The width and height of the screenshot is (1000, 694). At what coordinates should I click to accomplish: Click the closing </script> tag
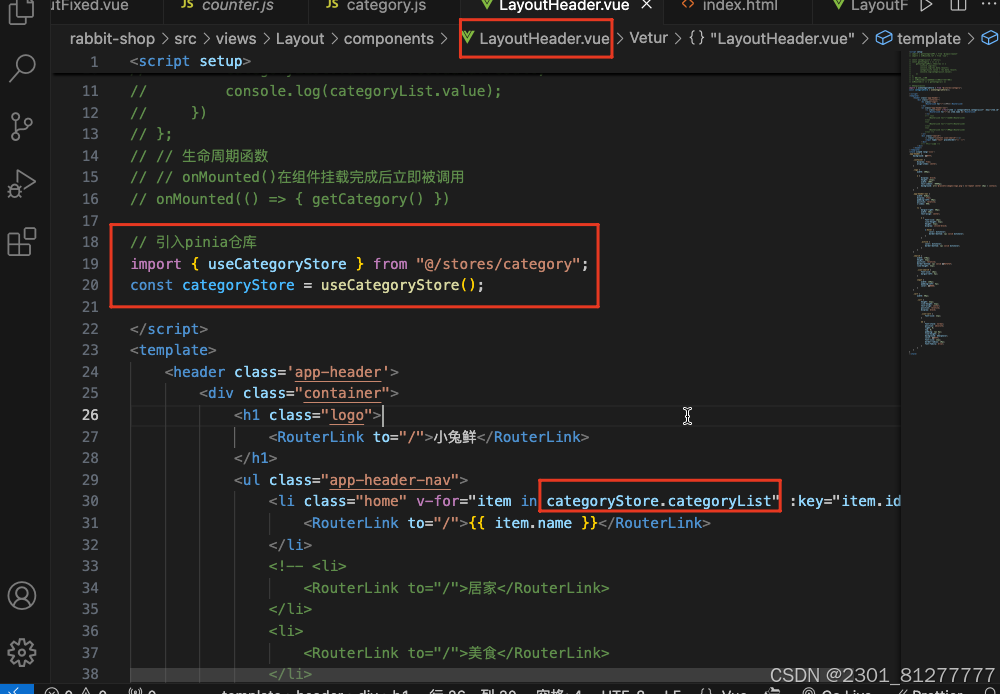coord(168,329)
